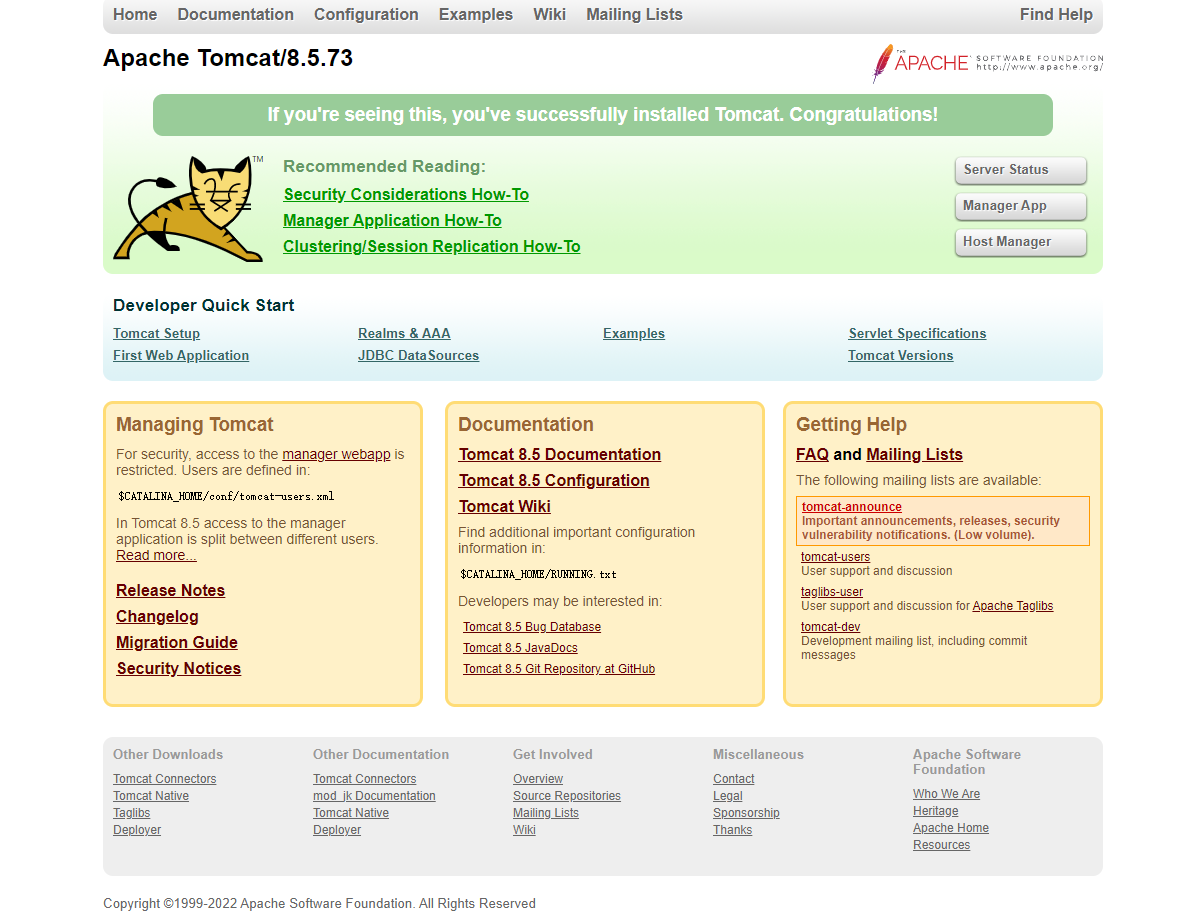Click the Apache Software Foundation feather logo
Viewport: 1200px width, 919px height.
[987, 63]
